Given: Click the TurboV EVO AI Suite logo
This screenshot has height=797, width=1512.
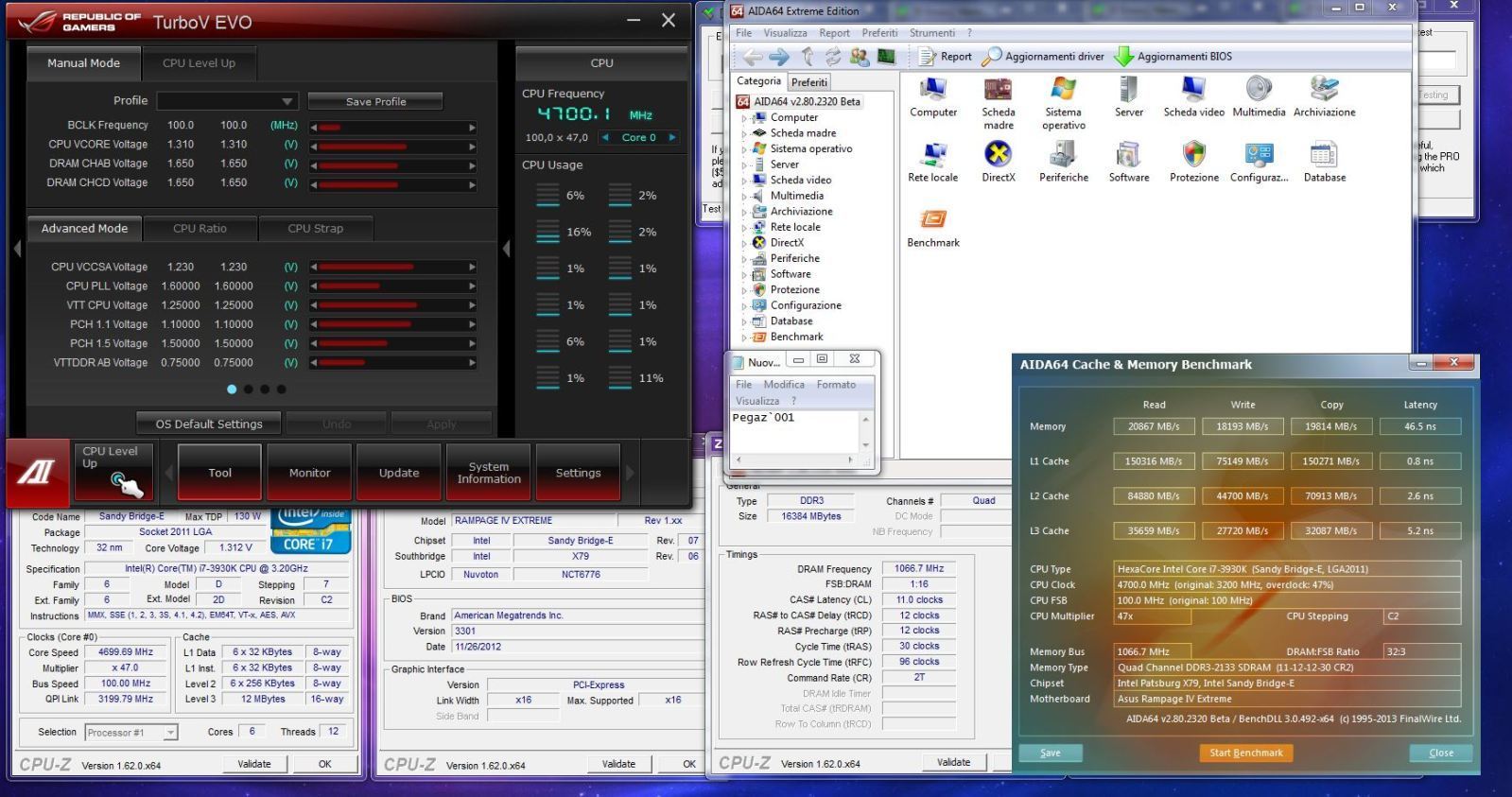Looking at the screenshot, I should (x=36, y=472).
